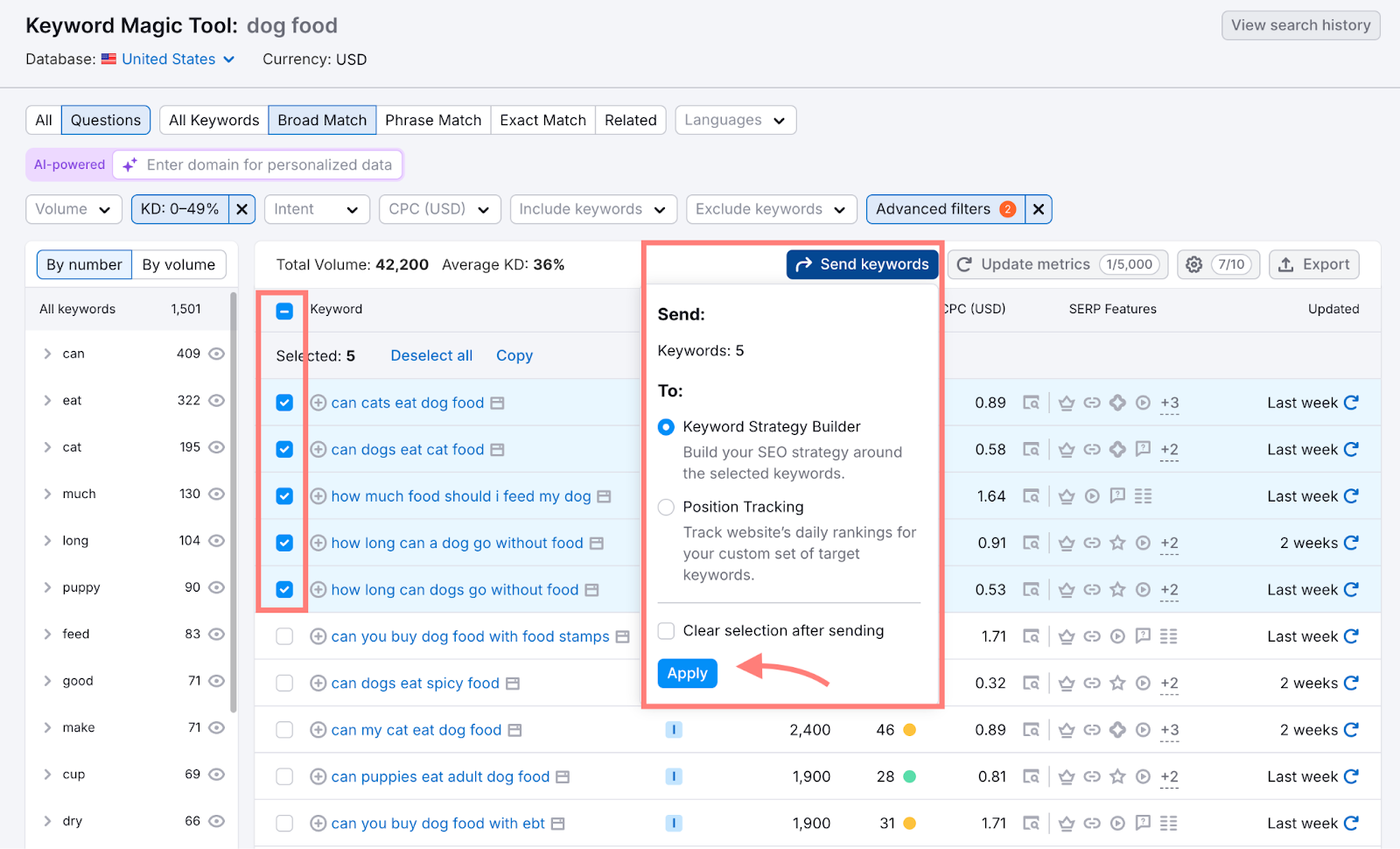Show the eye preview icon for the "can" group
This screenshot has width=1400, height=849.
tap(216, 354)
